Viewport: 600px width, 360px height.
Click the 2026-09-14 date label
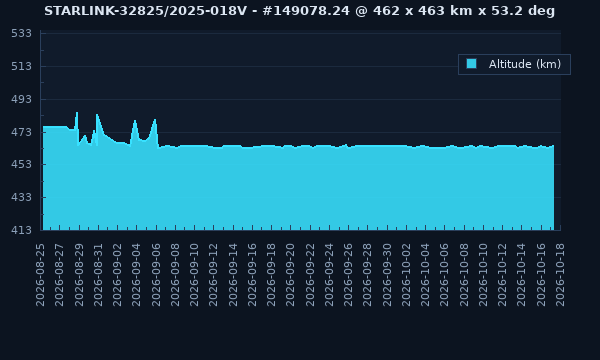(x=233, y=275)
